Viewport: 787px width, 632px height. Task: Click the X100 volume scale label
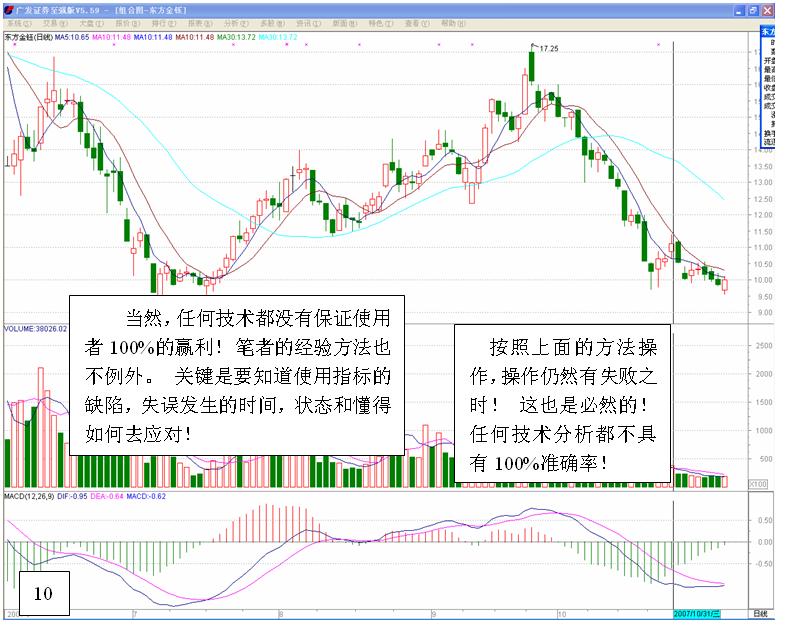[758, 484]
